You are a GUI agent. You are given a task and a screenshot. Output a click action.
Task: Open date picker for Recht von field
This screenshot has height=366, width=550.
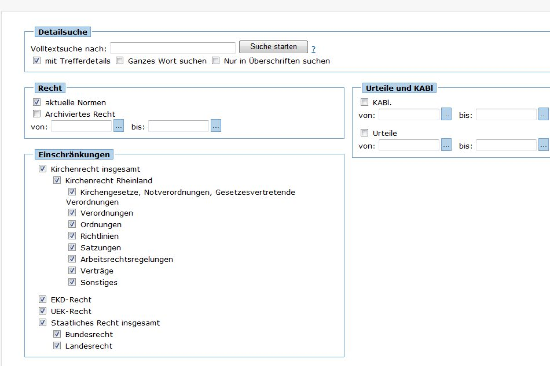(119, 126)
